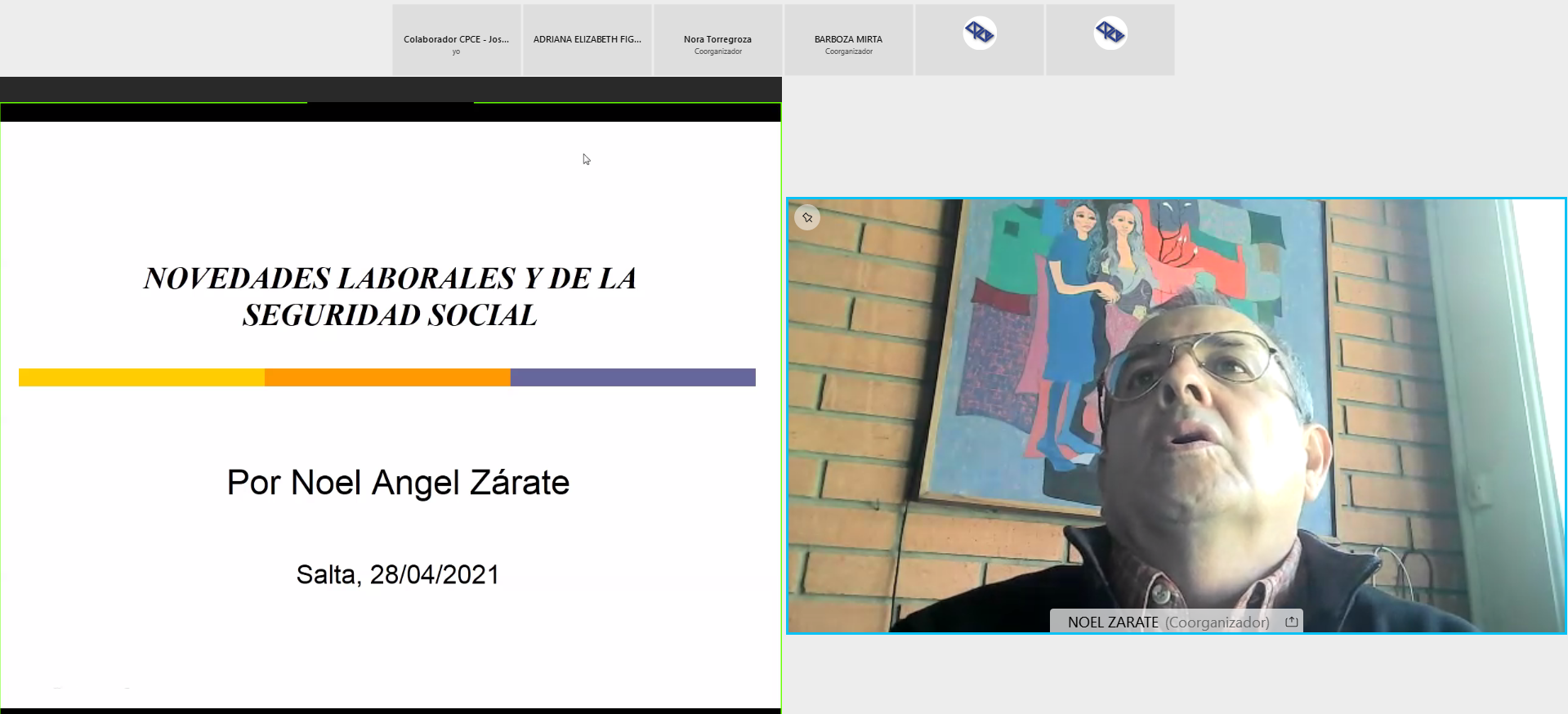1568x714 pixels.
Task: Select the BARBOZA MIRTA participant tile
Action: (849, 40)
